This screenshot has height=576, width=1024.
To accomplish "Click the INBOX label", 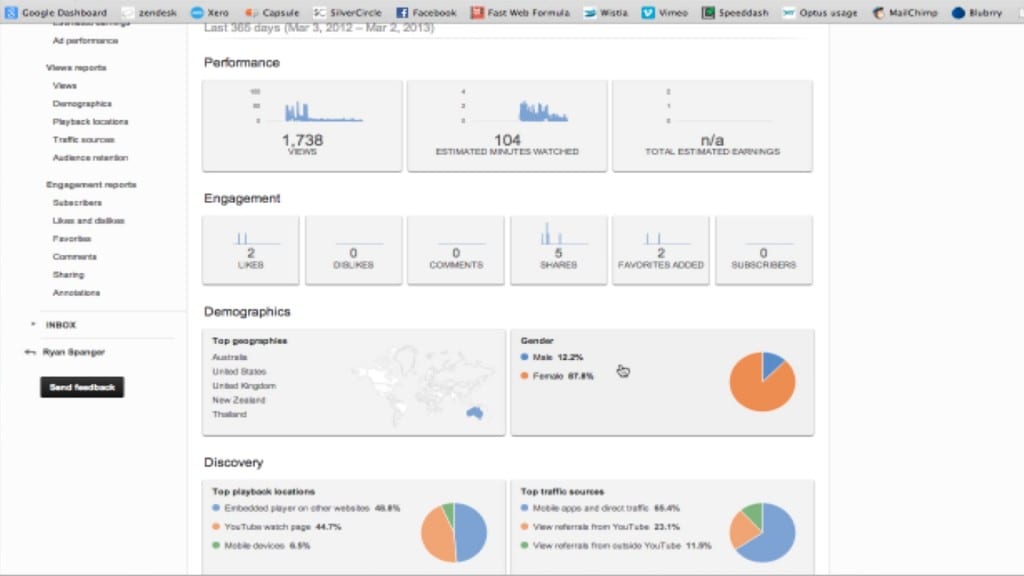I will (61, 325).
